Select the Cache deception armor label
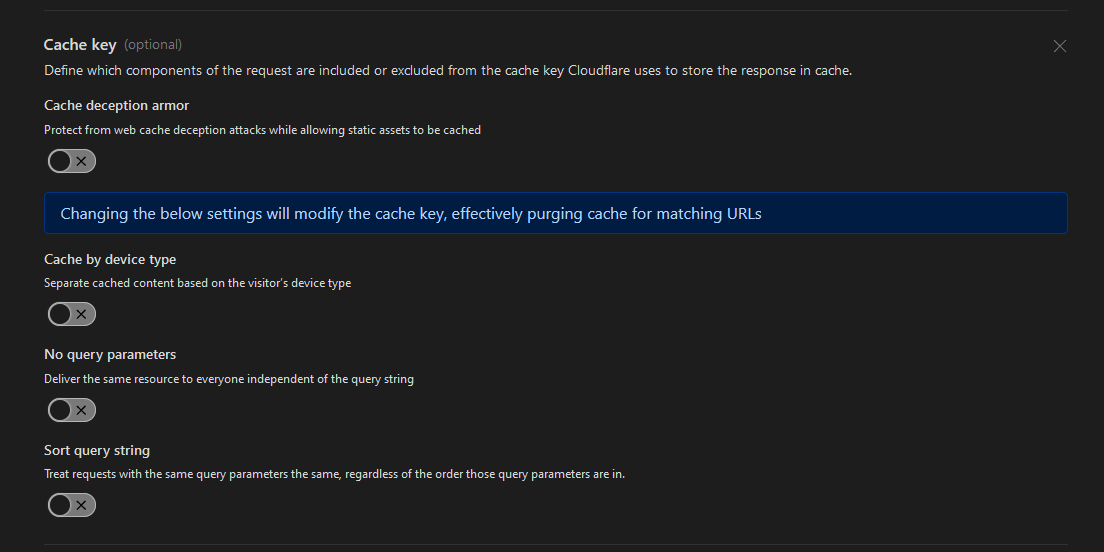 coord(116,105)
